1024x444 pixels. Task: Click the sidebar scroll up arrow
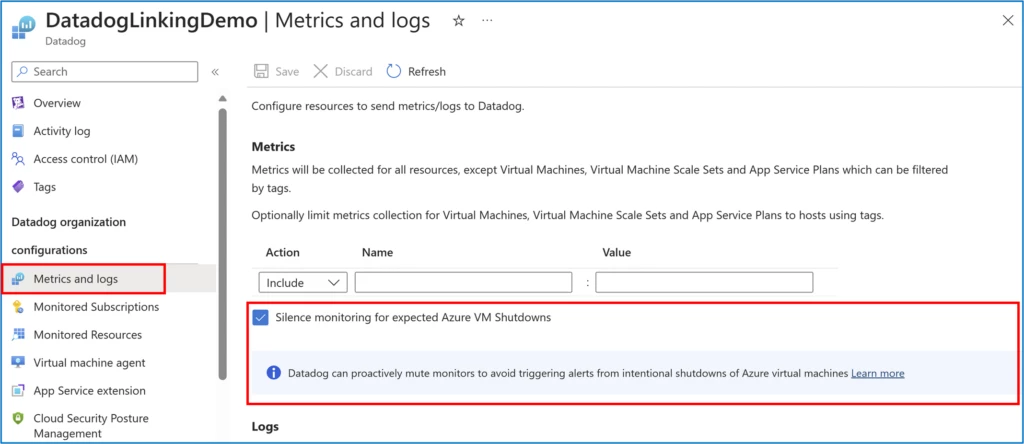[223, 99]
